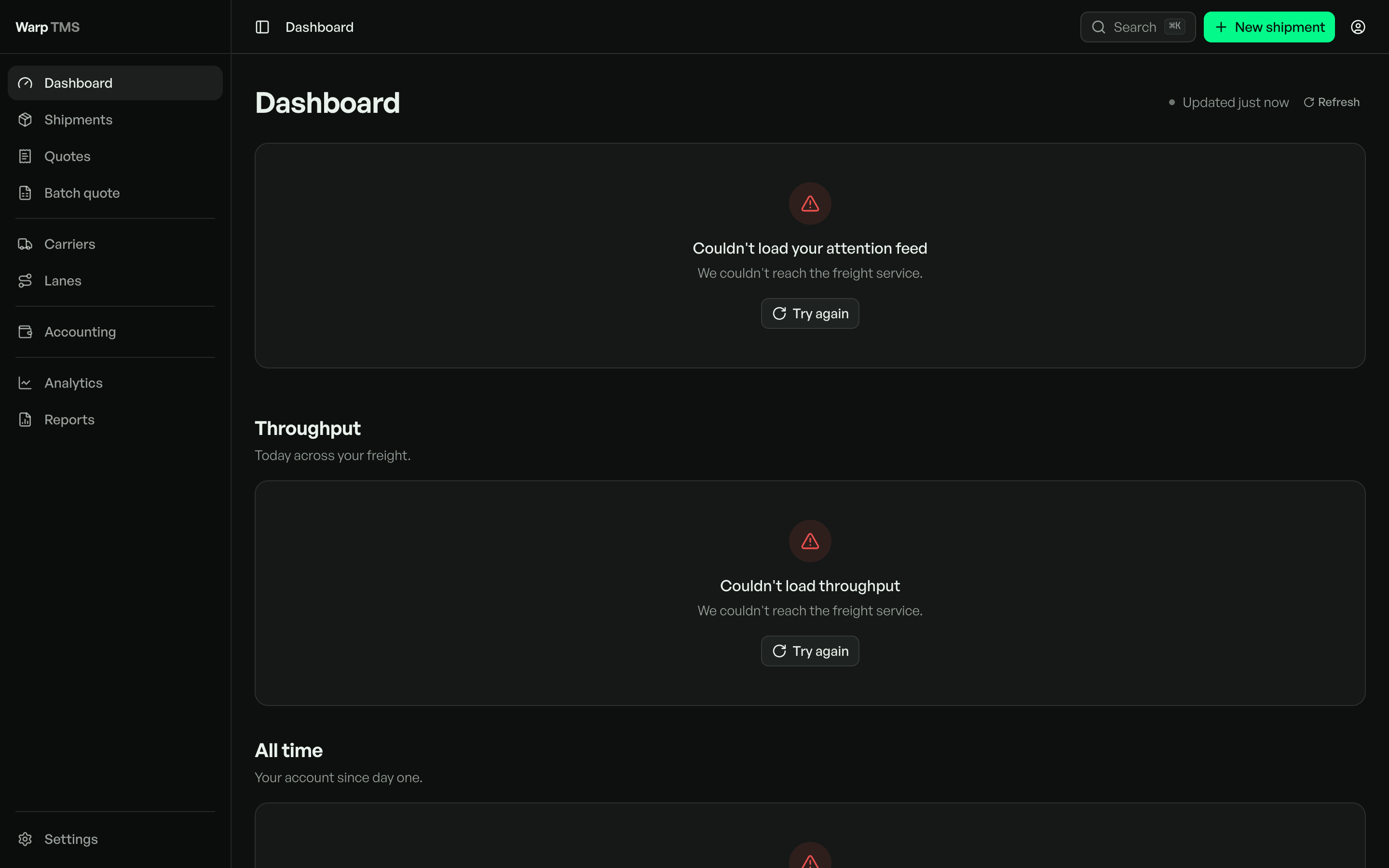The height and width of the screenshot is (868, 1389).
Task: Click 'Couldn't load throughput' message
Action: tap(810, 586)
